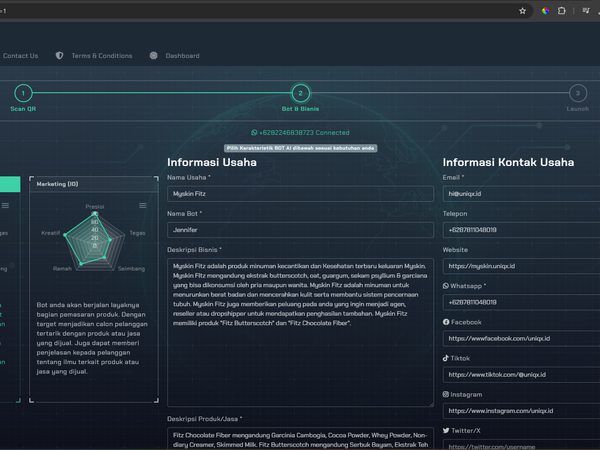This screenshot has width=600, height=450.
Task: Click the shield icon beside Terms & Conditions
Action: coord(59,55)
